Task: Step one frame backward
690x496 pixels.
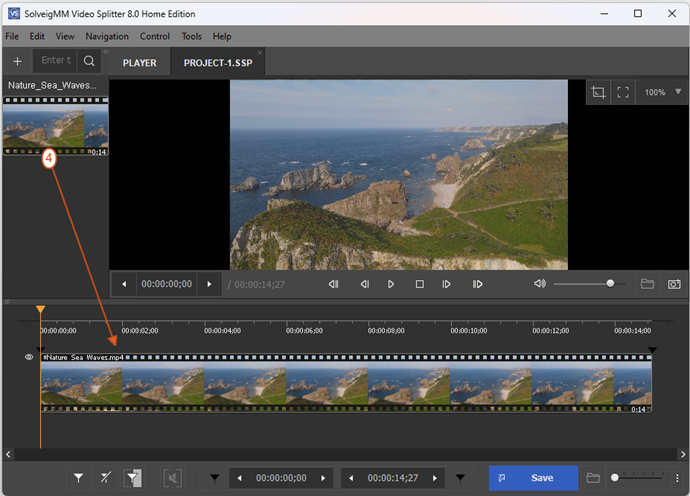Action: 365,284
